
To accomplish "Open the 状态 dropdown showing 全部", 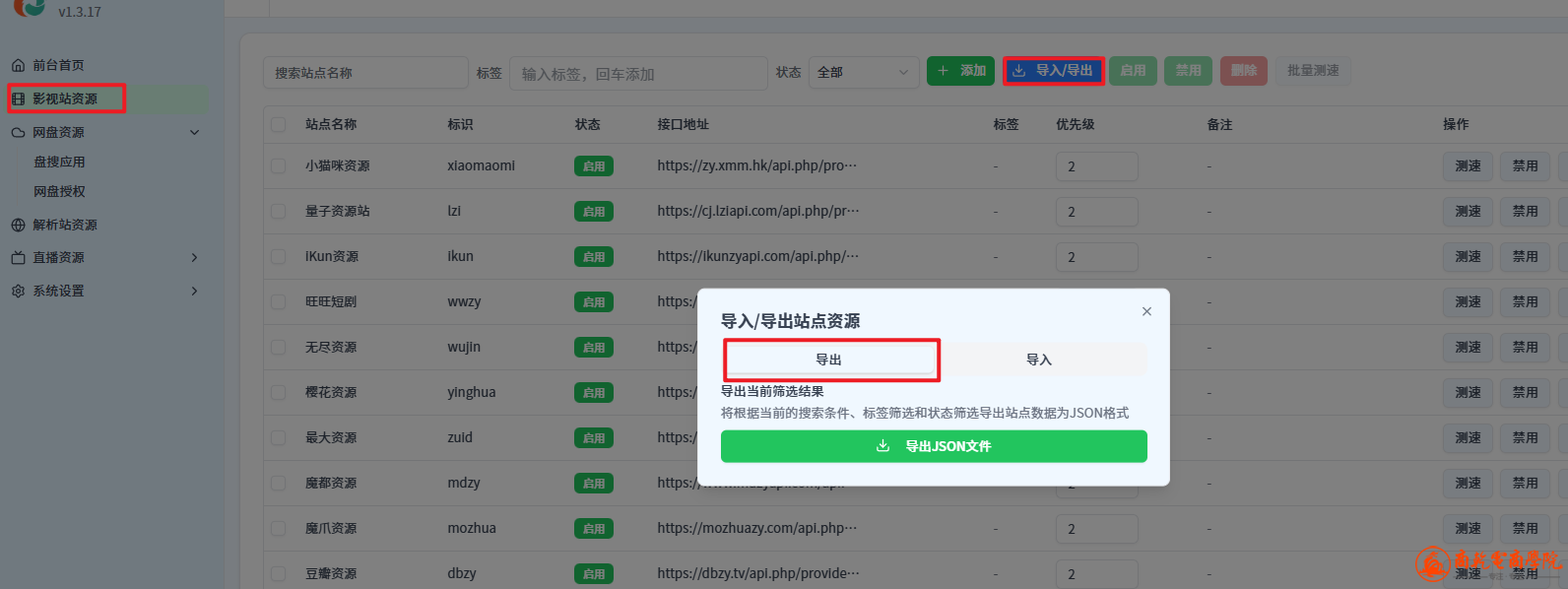I will (863, 72).
